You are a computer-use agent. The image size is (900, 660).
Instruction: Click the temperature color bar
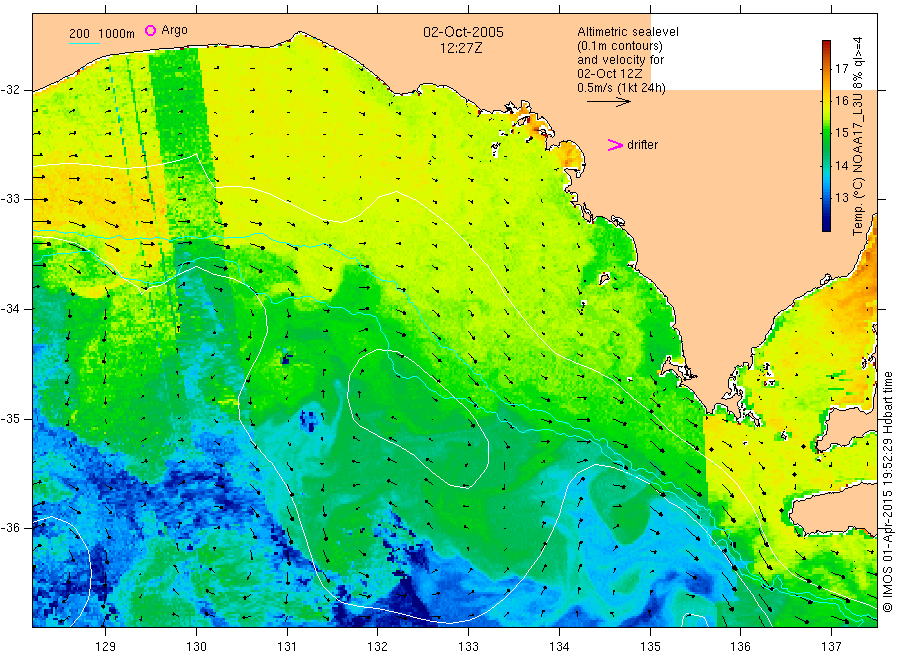point(826,136)
